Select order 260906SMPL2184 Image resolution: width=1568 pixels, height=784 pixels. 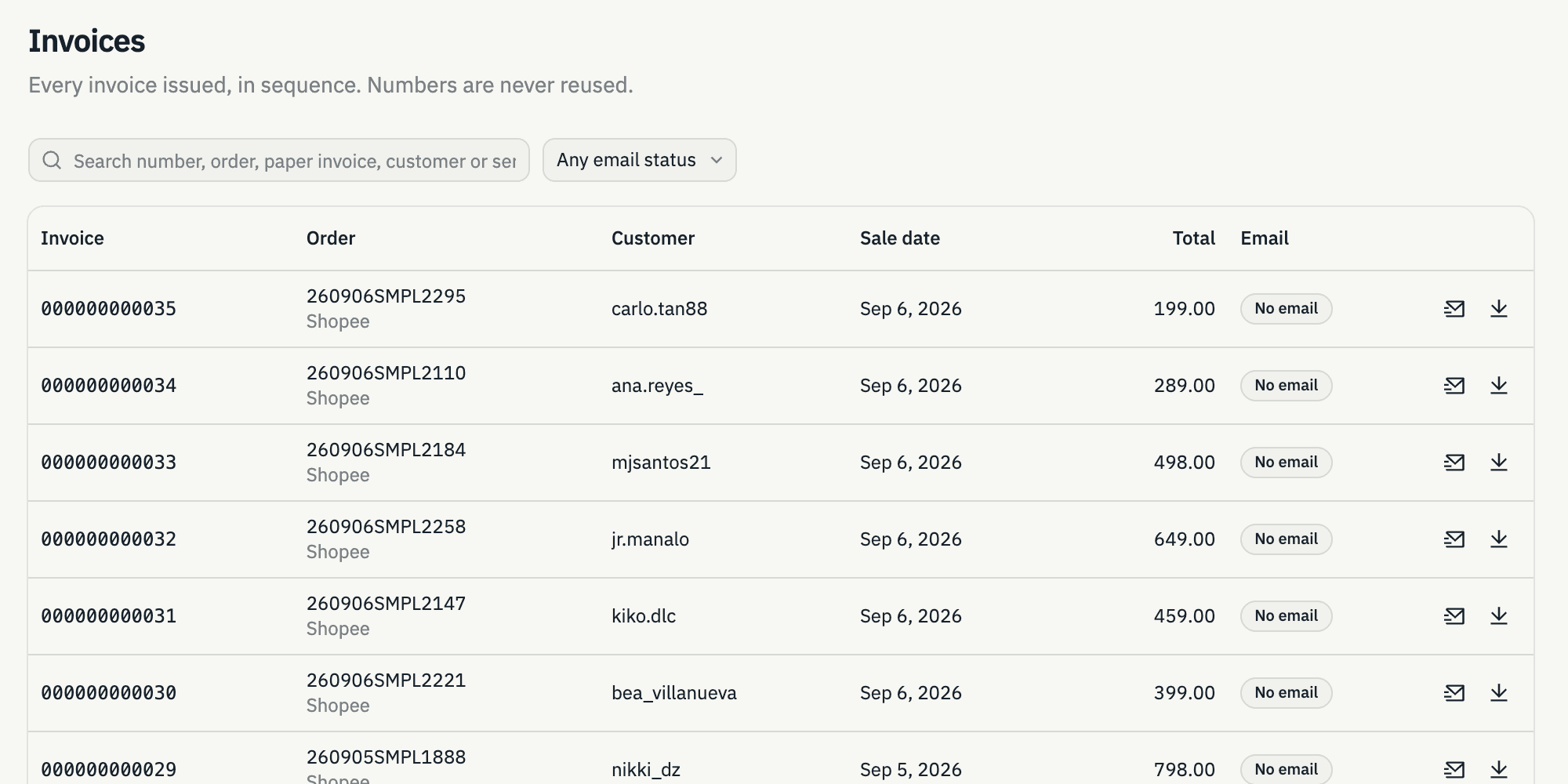click(x=387, y=450)
